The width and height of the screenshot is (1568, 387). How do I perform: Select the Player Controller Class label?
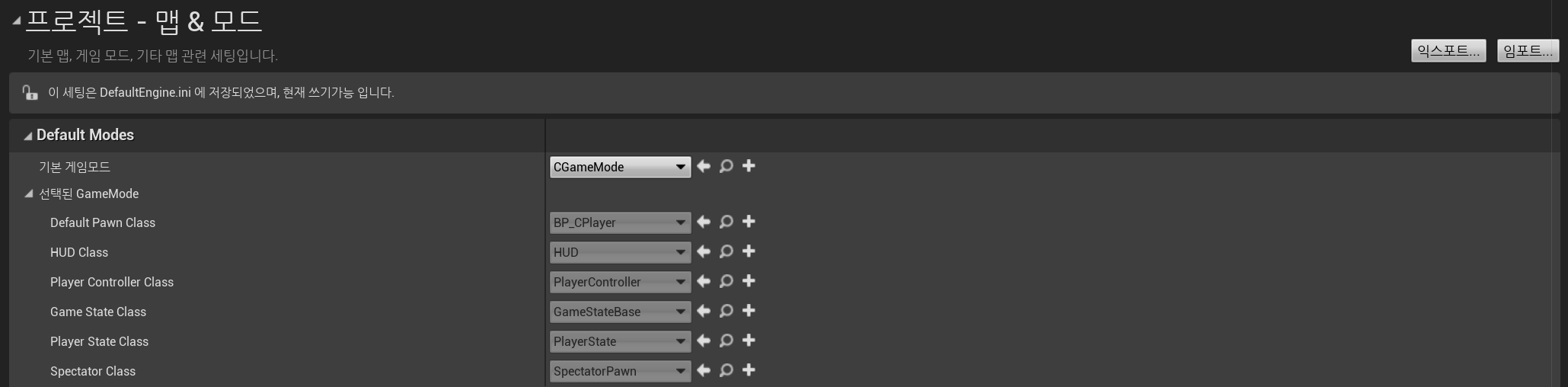point(112,282)
